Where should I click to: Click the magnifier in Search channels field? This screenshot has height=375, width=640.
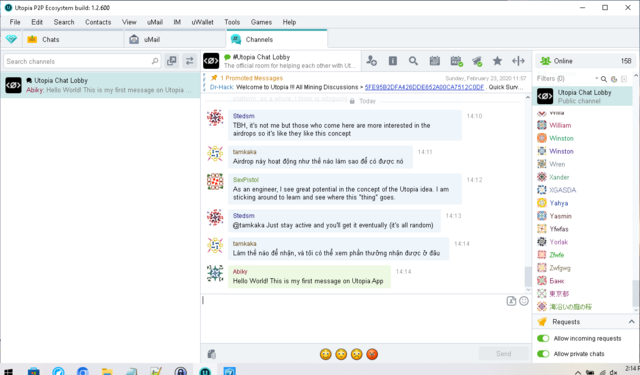155,61
